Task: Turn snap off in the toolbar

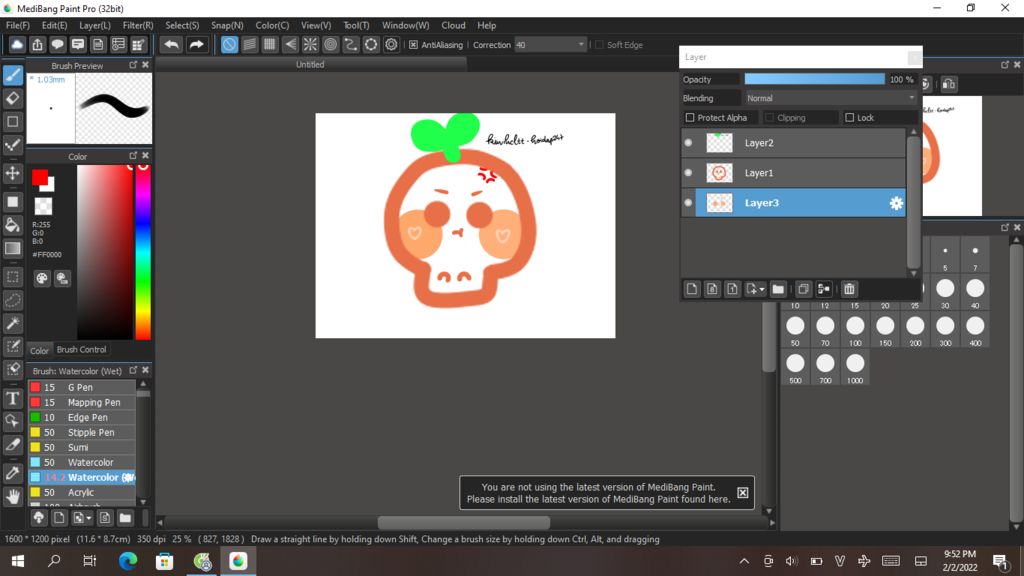Action: tap(229, 44)
